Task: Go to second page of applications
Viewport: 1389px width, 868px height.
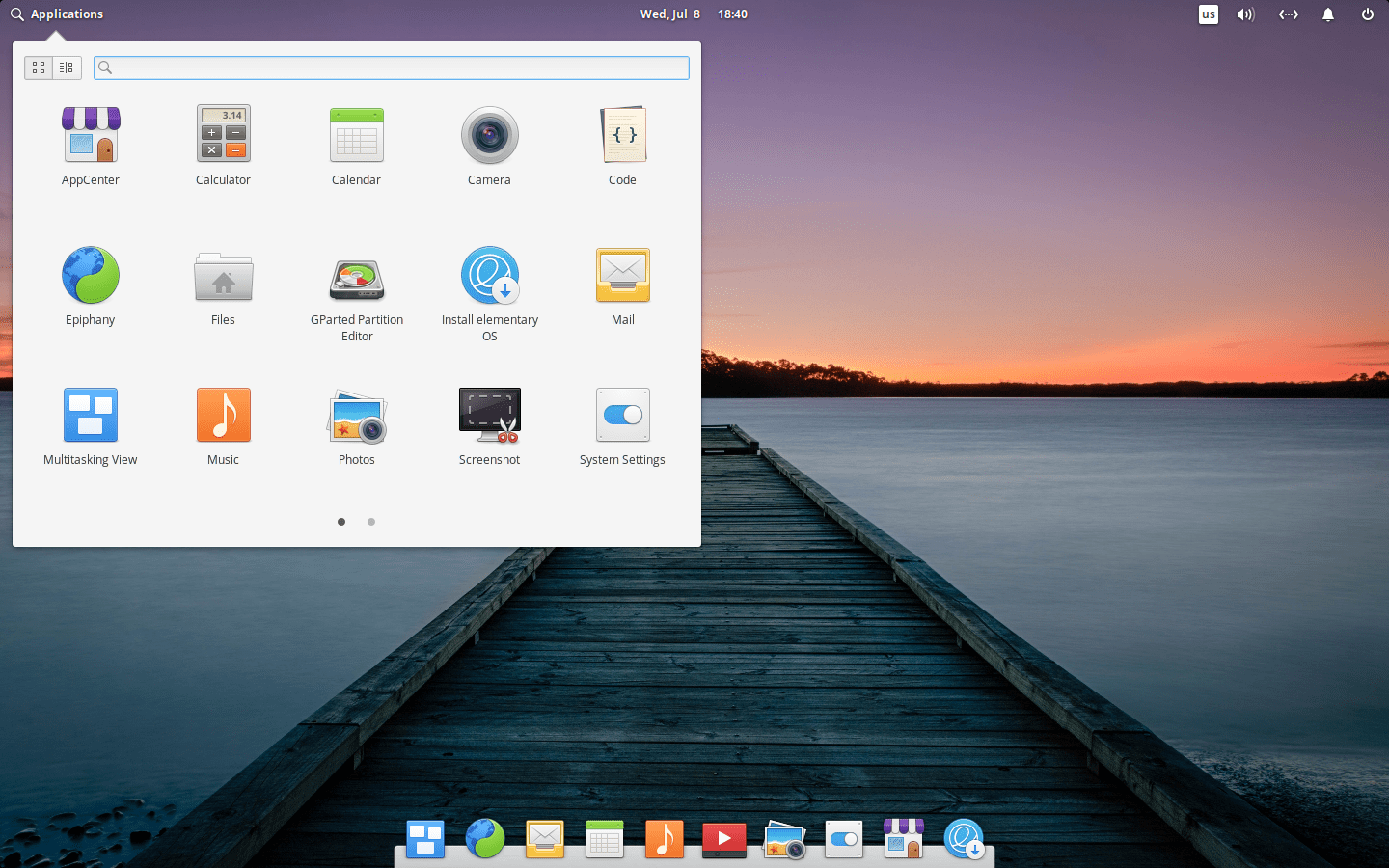Action: pyautogui.click(x=371, y=522)
